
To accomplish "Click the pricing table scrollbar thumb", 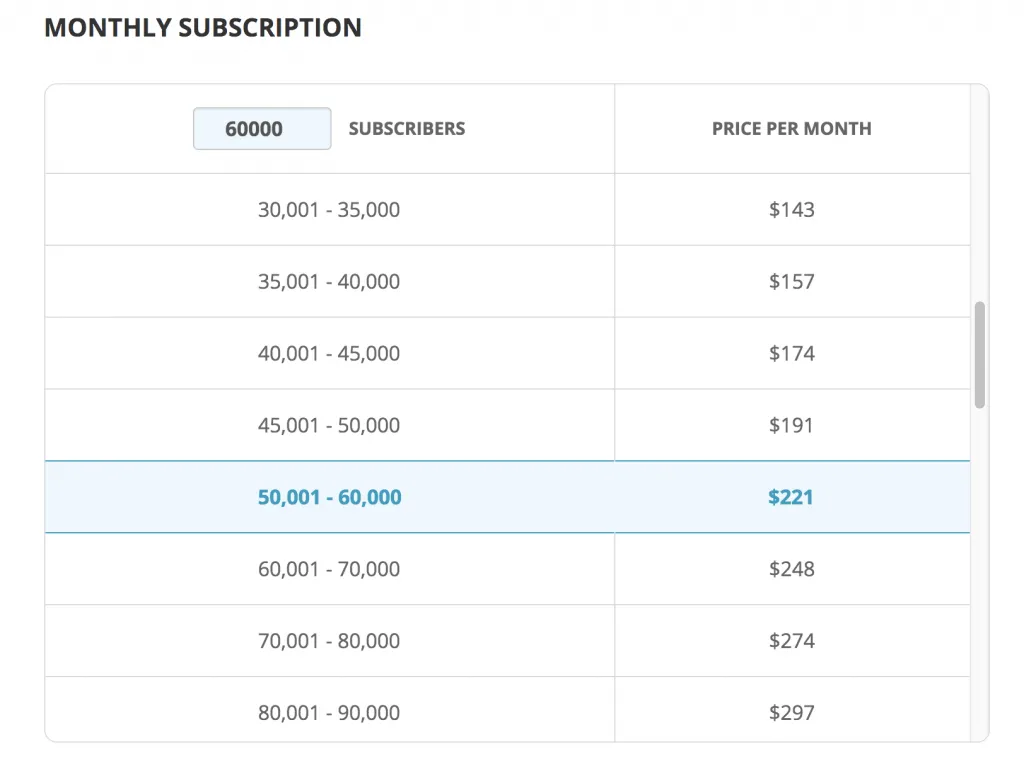I will [x=979, y=355].
